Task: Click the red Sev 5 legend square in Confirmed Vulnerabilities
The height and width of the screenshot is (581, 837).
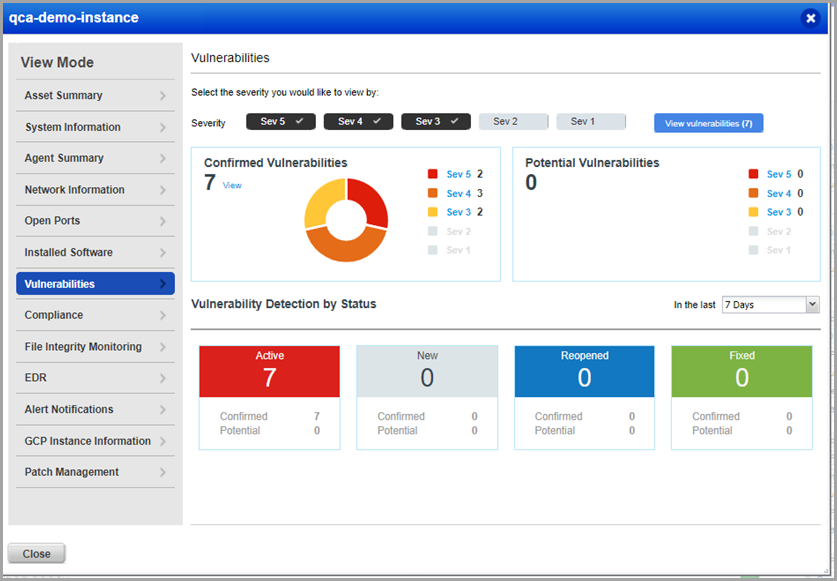Action: point(433,174)
